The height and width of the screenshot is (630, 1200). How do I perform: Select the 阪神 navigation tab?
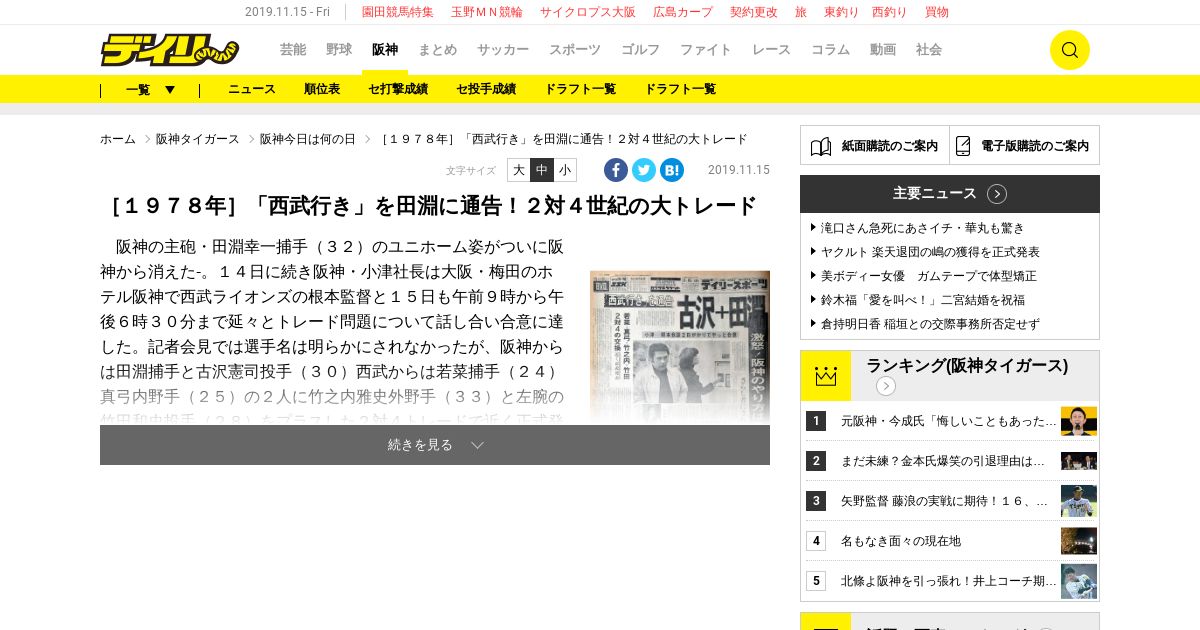click(385, 49)
